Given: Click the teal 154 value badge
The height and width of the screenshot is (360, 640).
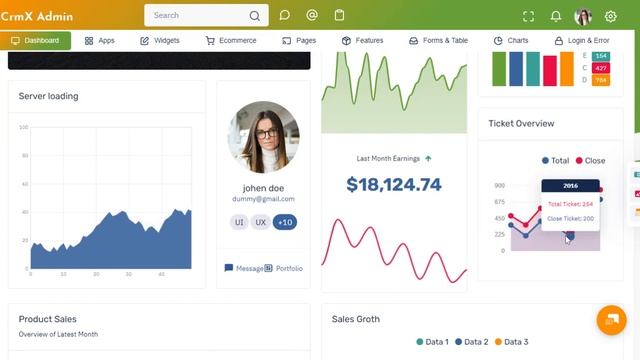Looking at the screenshot, I should (601, 56).
